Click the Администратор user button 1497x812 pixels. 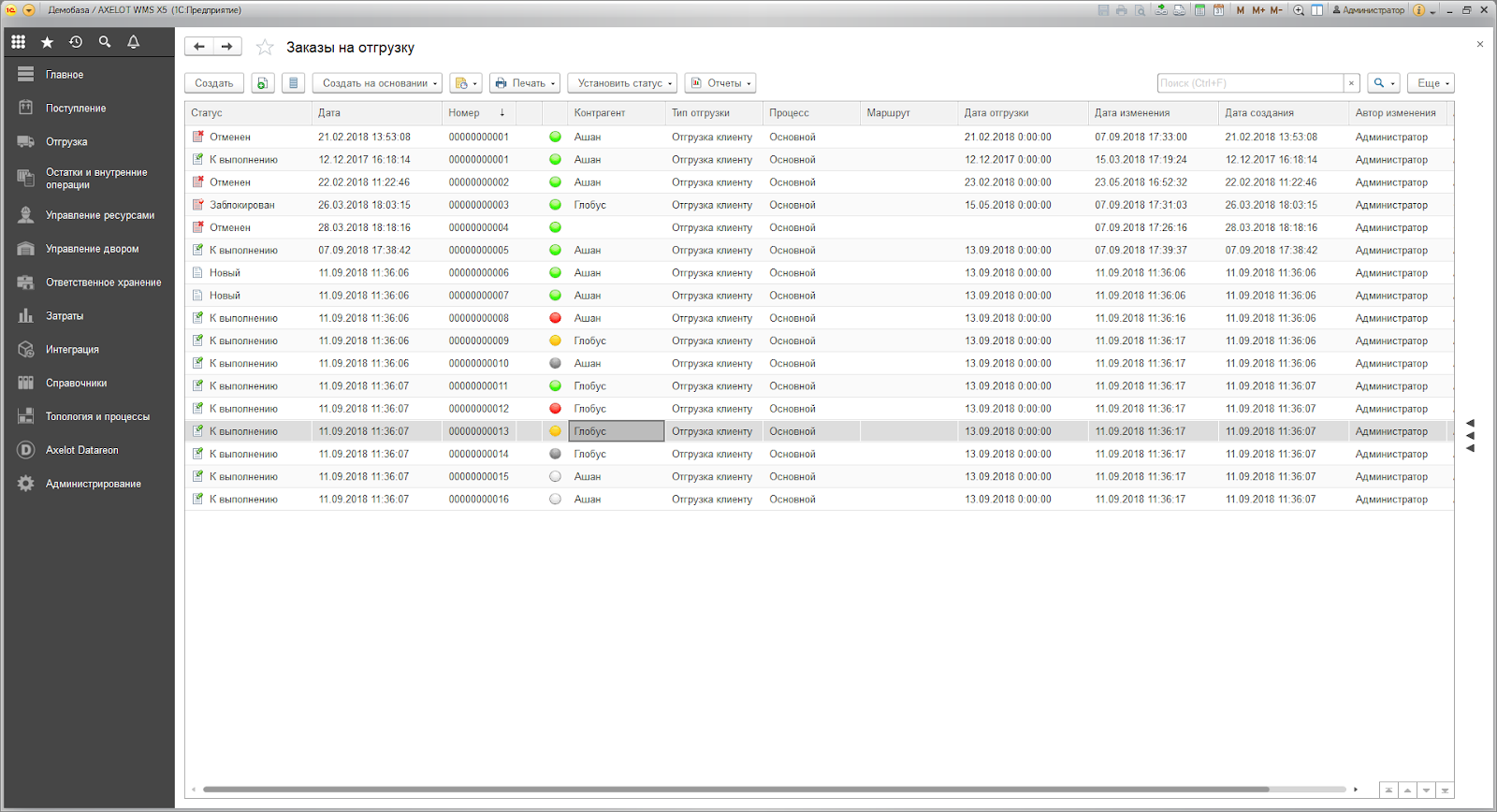(1368, 10)
